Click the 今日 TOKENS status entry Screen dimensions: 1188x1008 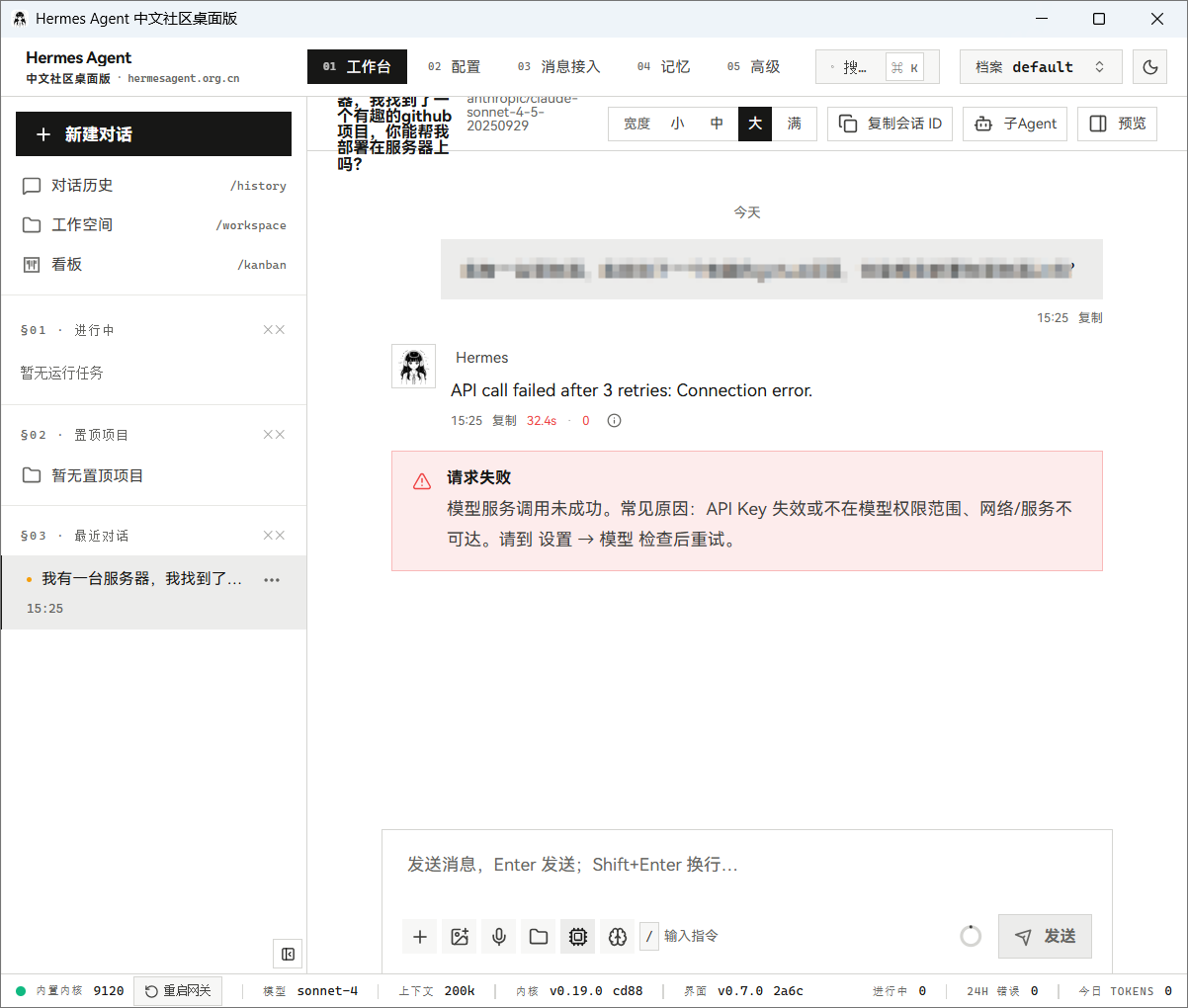pyautogui.click(x=1125, y=991)
